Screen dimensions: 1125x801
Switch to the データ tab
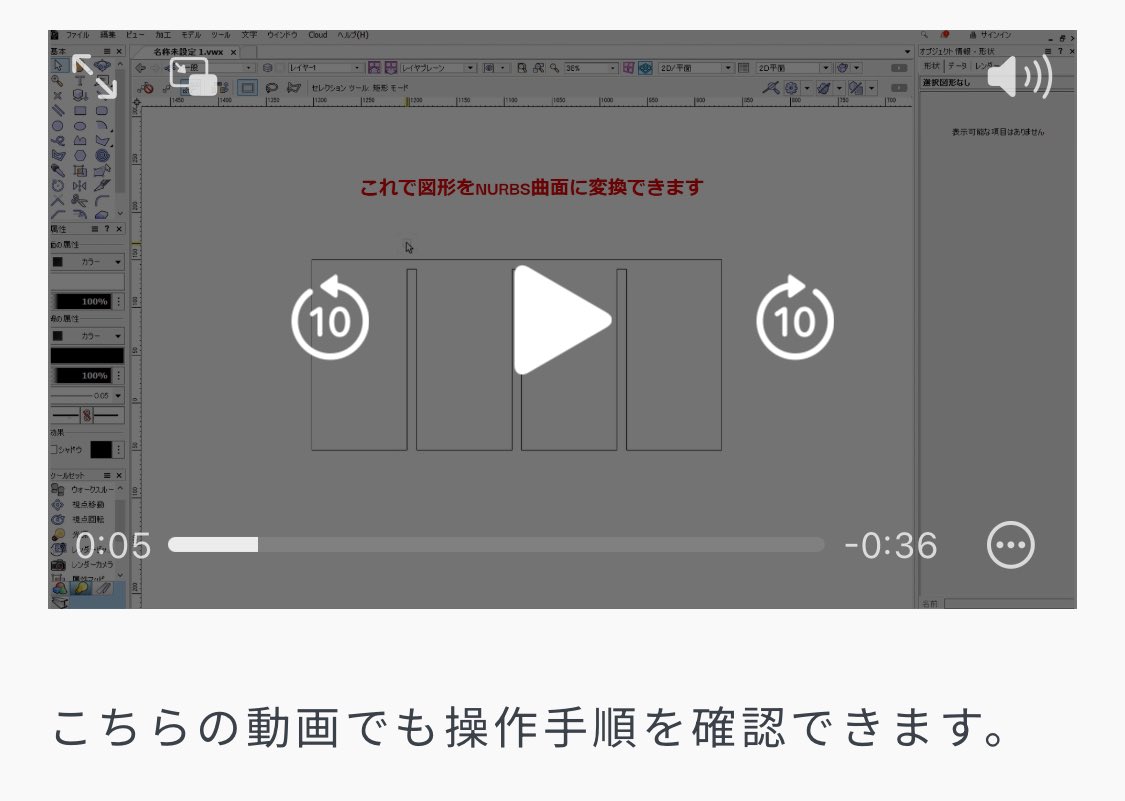tap(957, 66)
